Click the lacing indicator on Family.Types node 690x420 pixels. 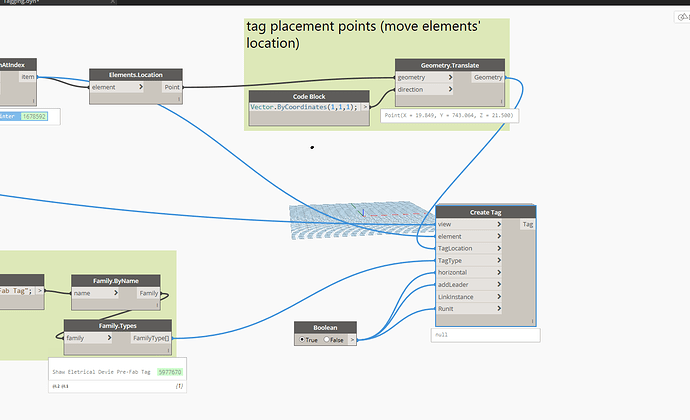click(168, 350)
